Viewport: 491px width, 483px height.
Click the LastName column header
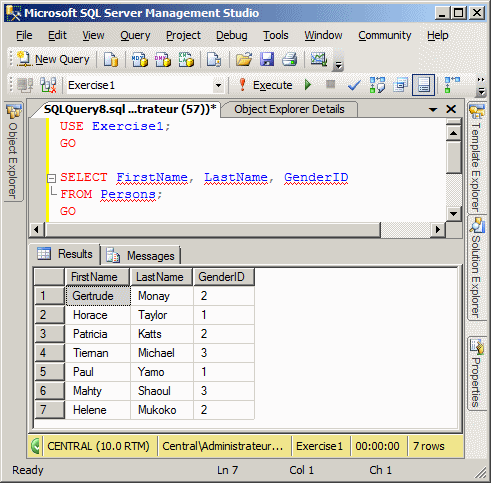pos(161,277)
